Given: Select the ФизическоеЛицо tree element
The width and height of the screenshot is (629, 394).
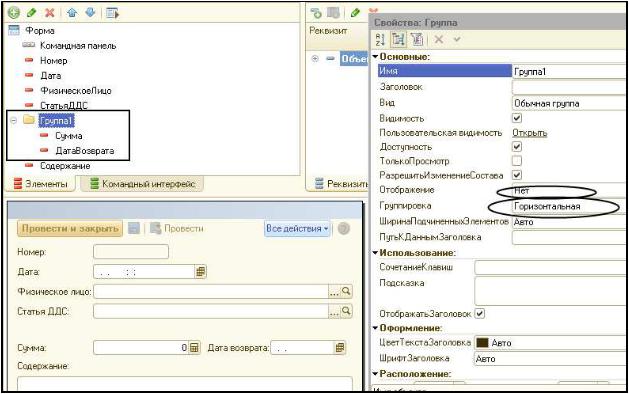Looking at the screenshot, I should 76,91.
